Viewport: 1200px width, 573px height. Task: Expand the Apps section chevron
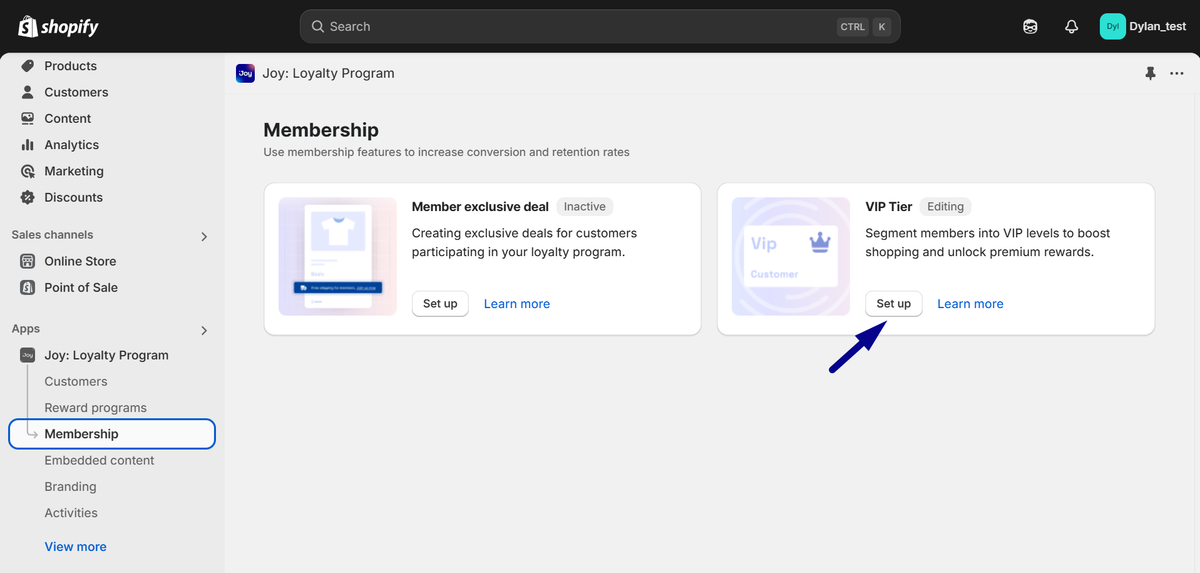[x=204, y=330]
